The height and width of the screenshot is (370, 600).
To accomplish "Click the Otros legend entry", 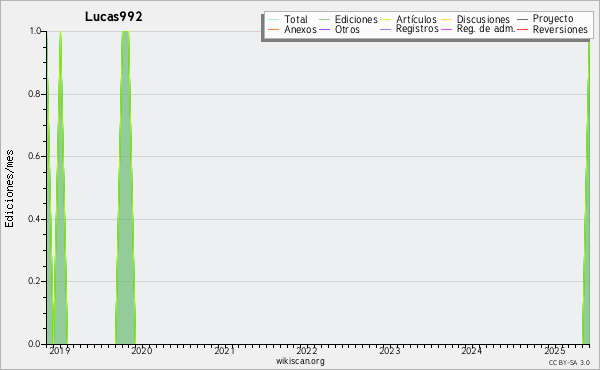I will point(339,29).
